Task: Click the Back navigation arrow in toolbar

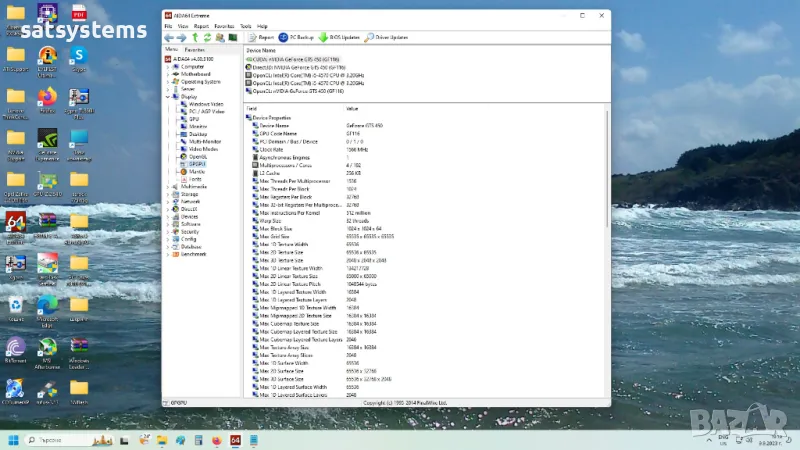Action: click(x=169, y=37)
